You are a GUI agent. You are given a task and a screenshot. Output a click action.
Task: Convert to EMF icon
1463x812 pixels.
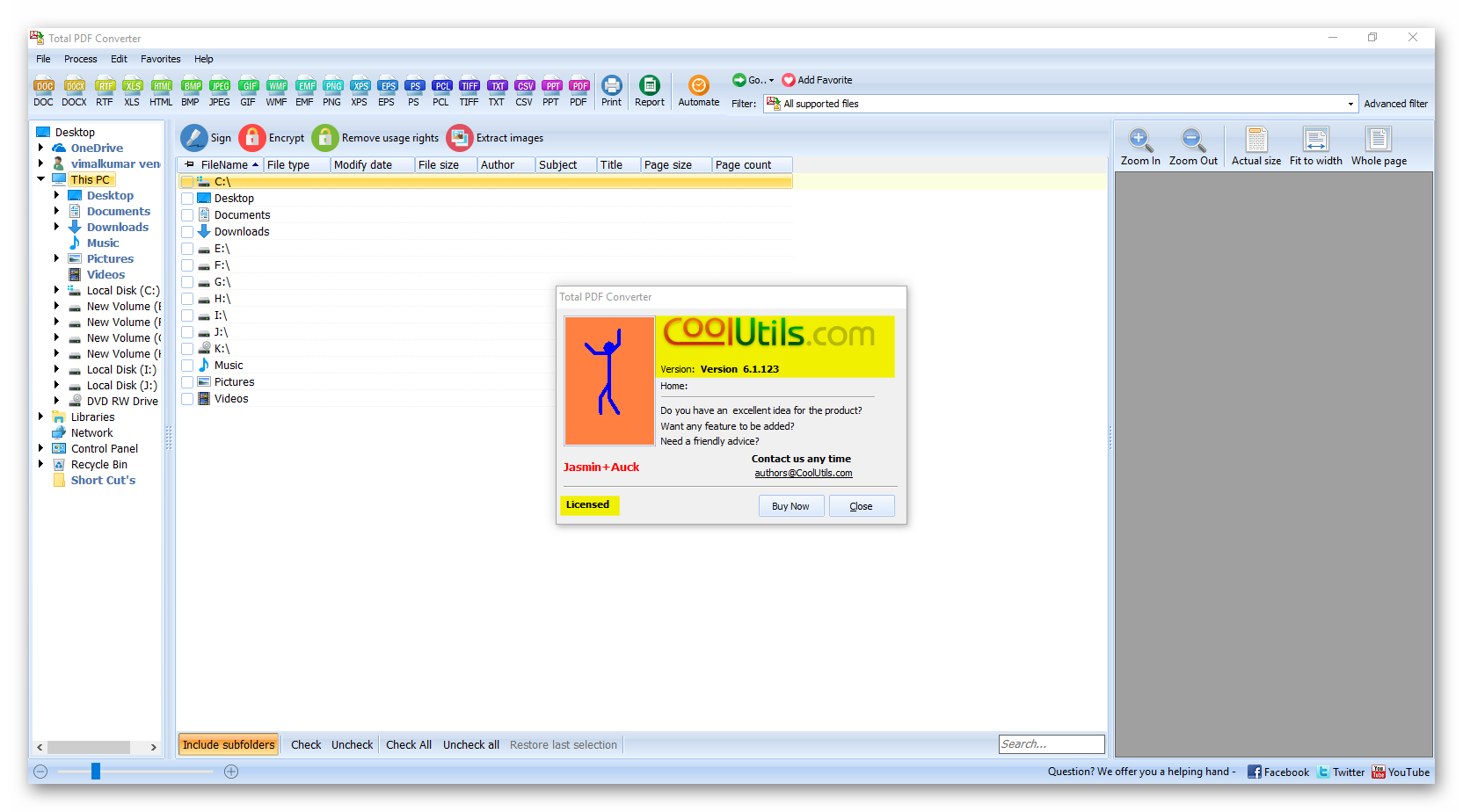(x=305, y=91)
